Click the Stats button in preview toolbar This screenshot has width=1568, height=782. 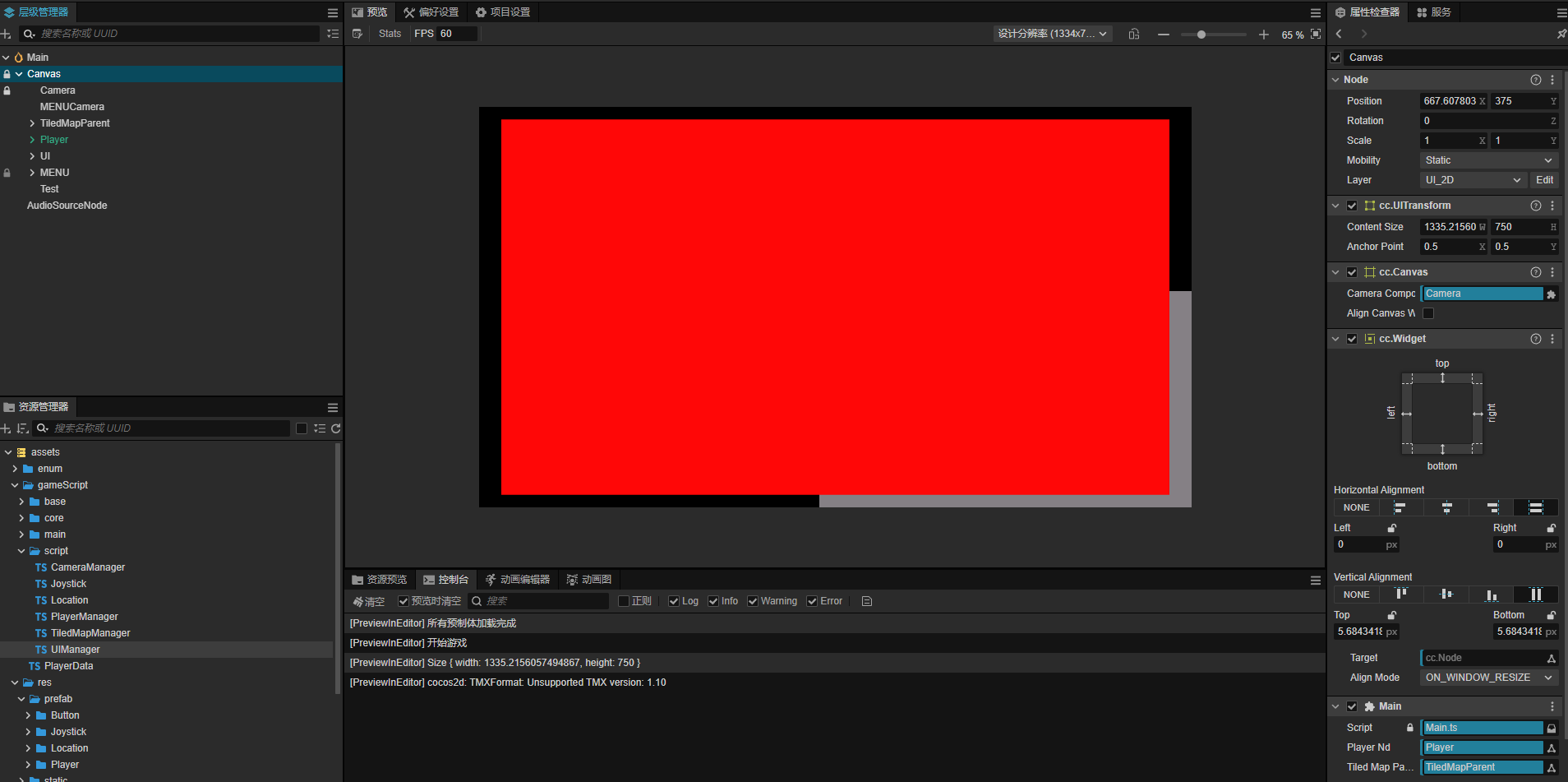coord(390,34)
